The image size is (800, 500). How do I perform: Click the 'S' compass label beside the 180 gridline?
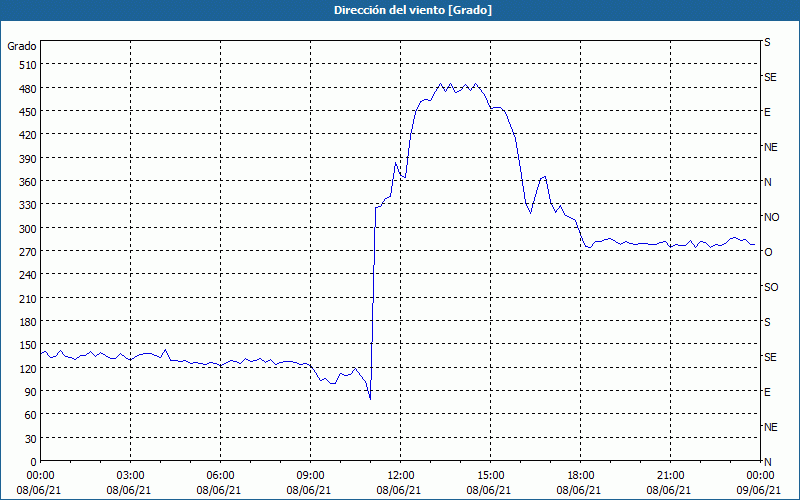click(767, 322)
